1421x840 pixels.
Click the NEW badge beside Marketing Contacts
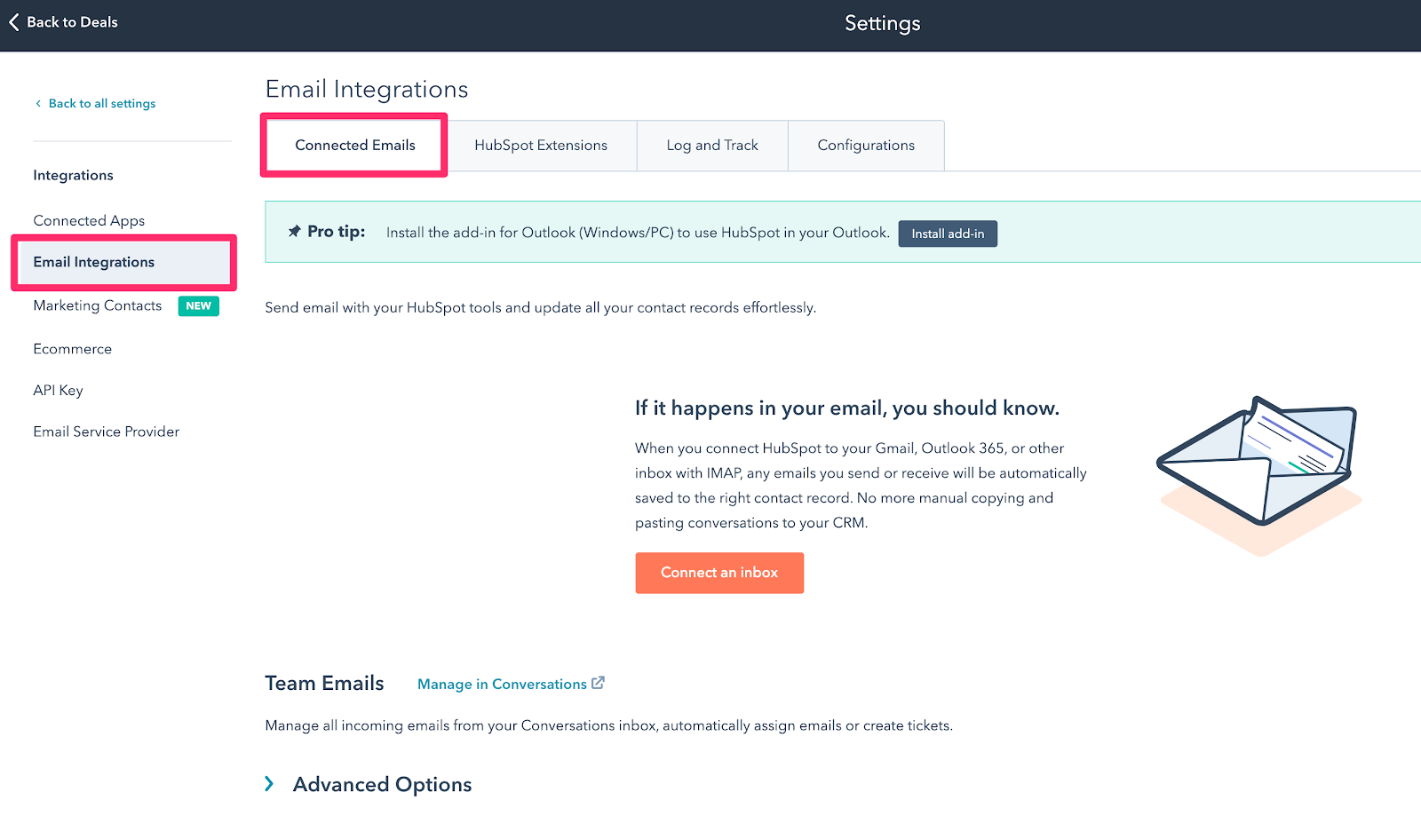click(x=198, y=305)
